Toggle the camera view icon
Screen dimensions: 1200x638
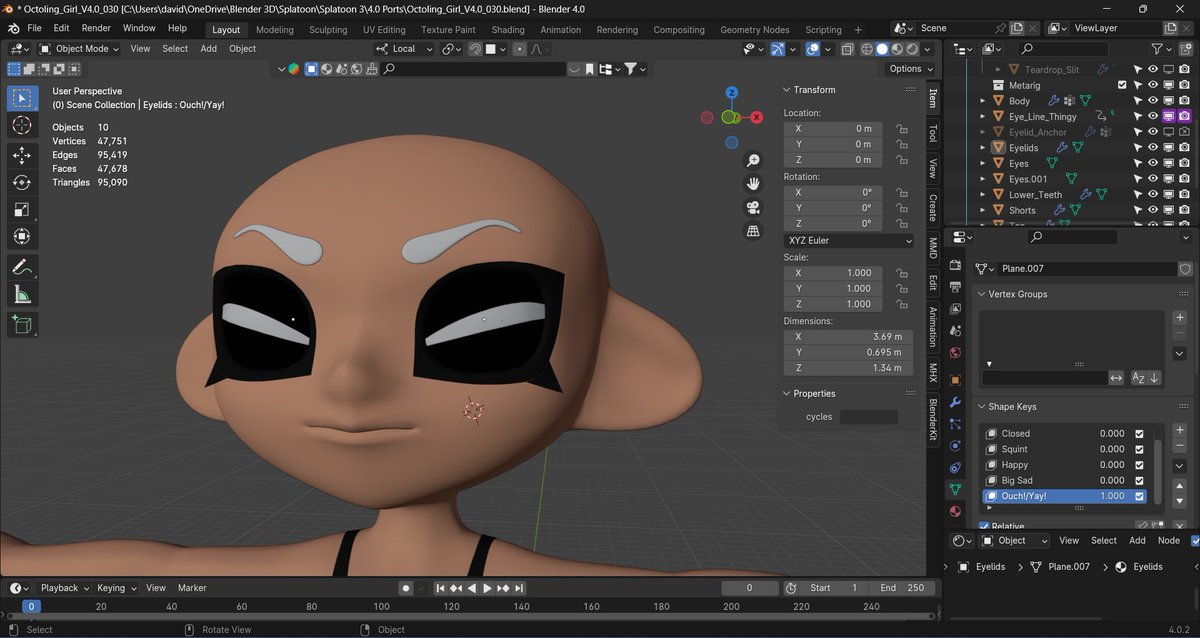(x=753, y=208)
